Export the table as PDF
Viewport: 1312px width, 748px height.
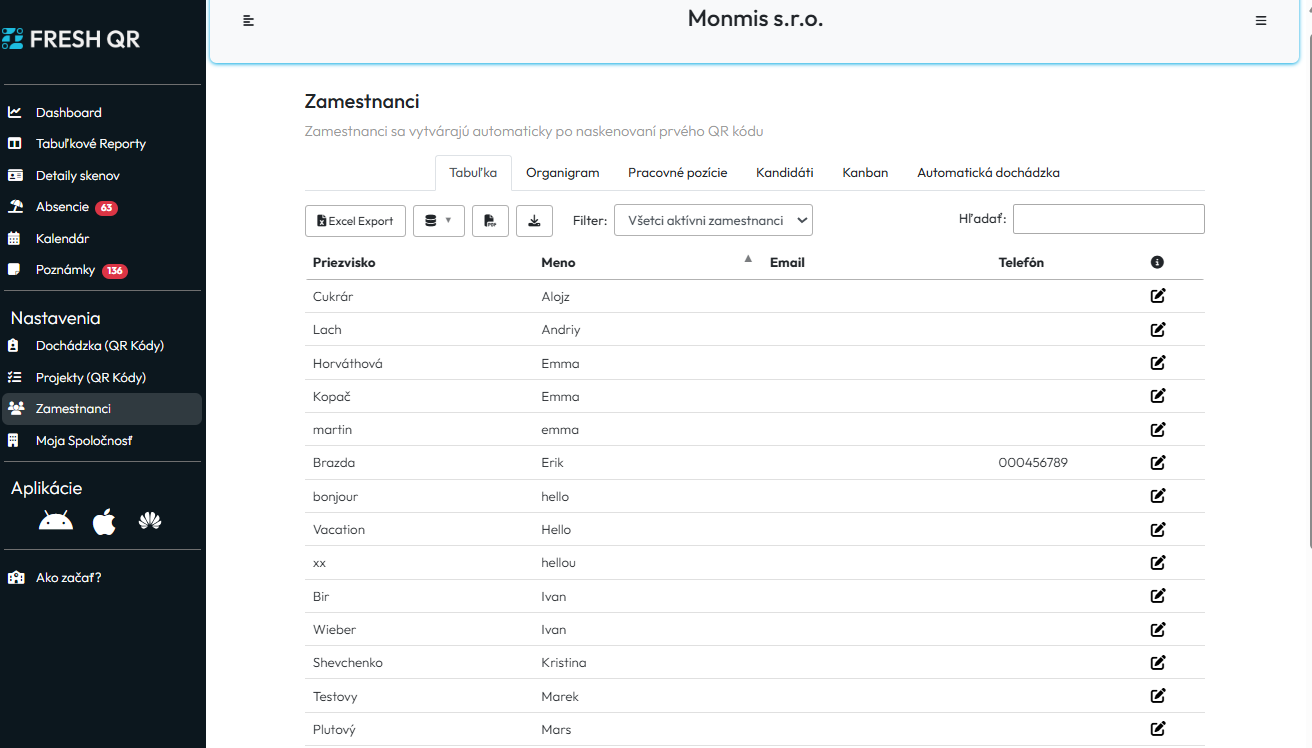click(x=490, y=221)
